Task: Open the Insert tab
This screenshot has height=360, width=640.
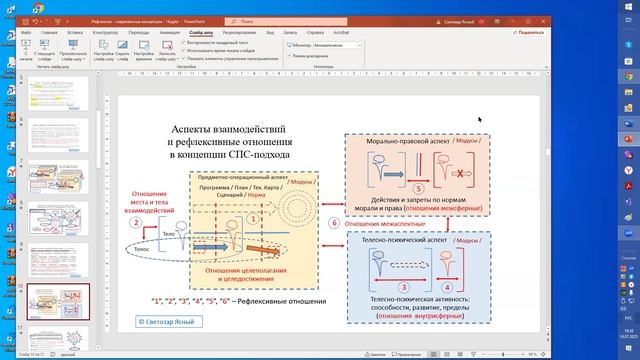Action: pos(75,33)
